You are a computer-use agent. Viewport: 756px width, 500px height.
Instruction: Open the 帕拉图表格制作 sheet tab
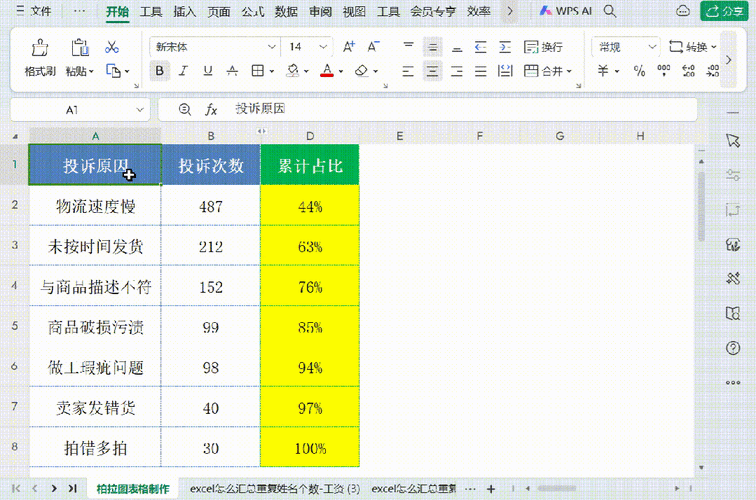(133, 488)
